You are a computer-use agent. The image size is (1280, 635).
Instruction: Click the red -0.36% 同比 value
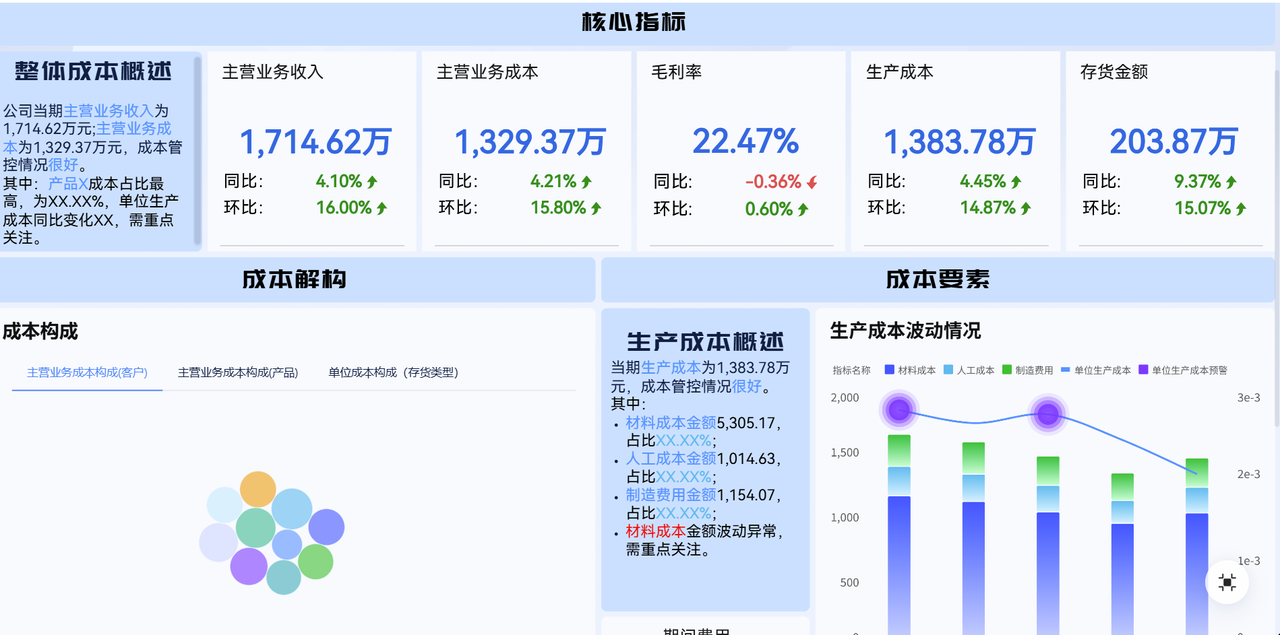(773, 182)
